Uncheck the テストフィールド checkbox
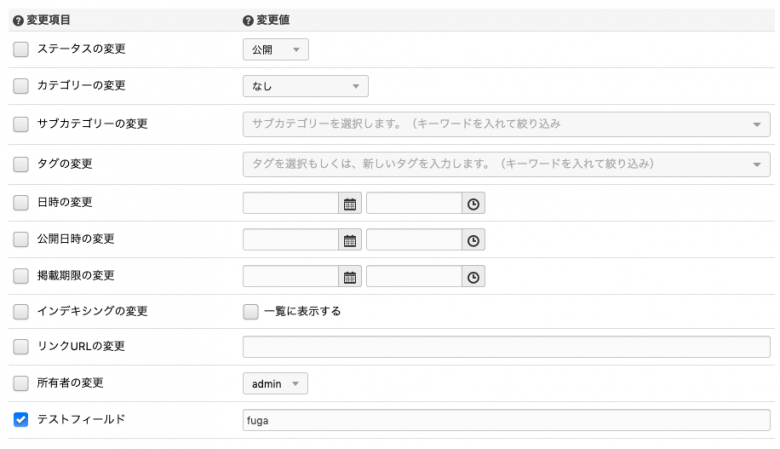The height and width of the screenshot is (449, 780). click(21, 420)
